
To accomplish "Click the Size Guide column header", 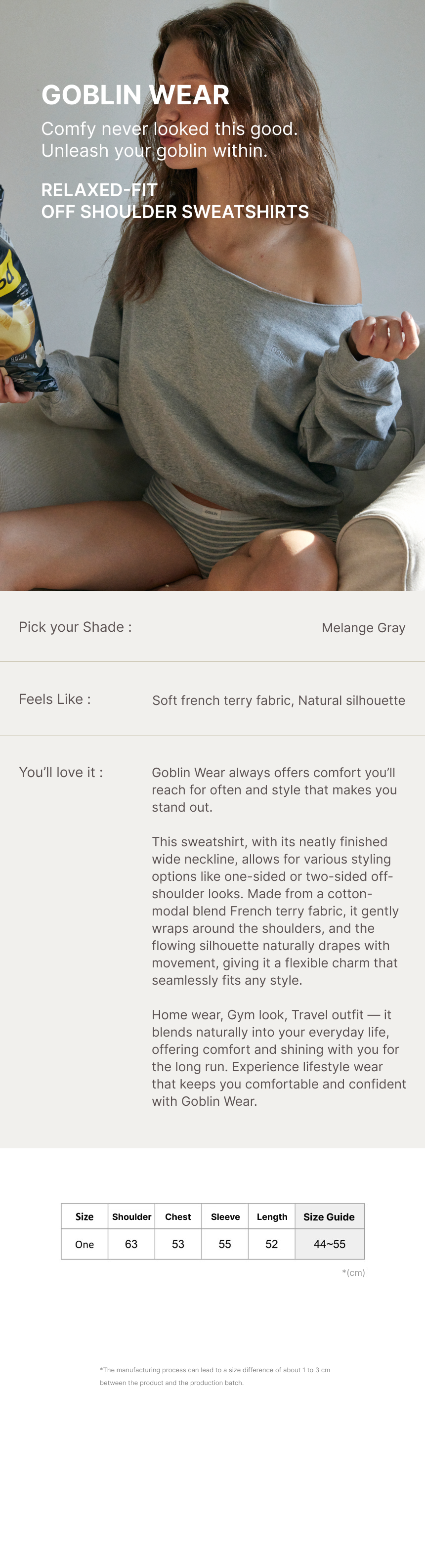I will [329, 1217].
